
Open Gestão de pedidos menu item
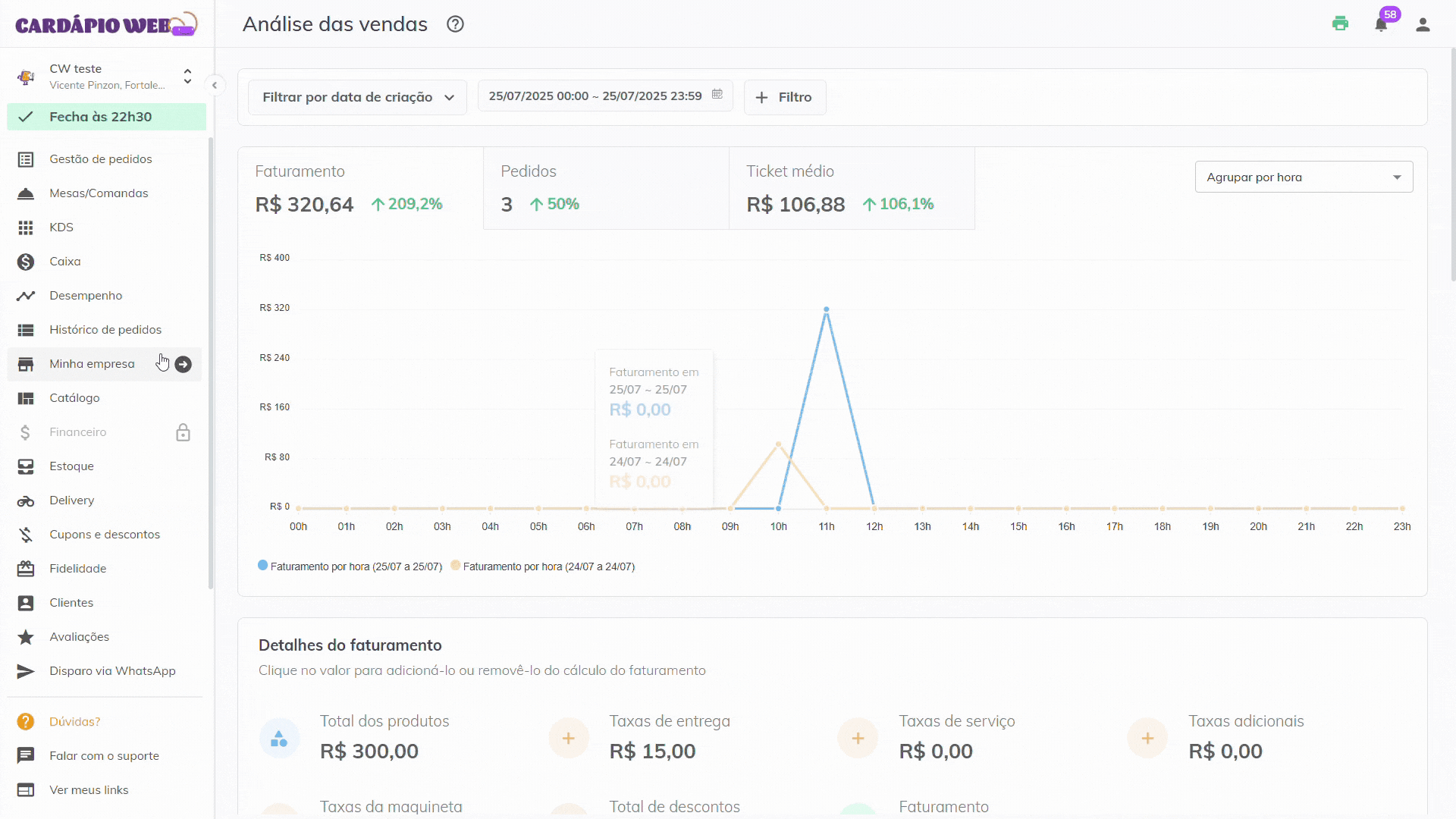click(100, 159)
